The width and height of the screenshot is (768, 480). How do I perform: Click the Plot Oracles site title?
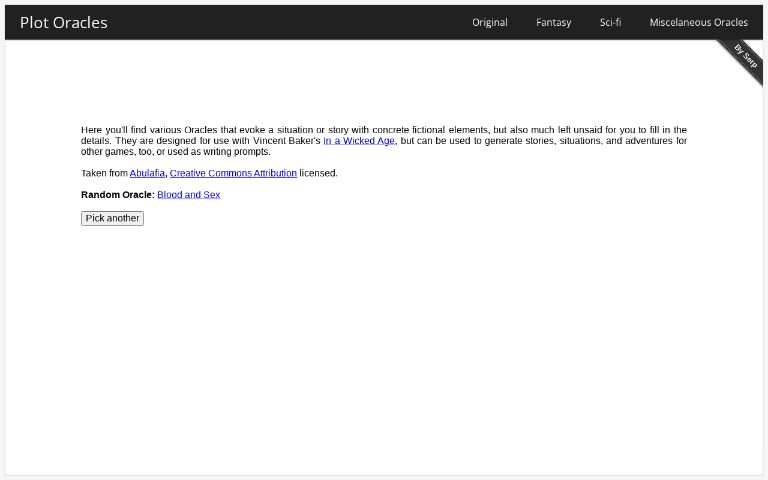click(63, 22)
